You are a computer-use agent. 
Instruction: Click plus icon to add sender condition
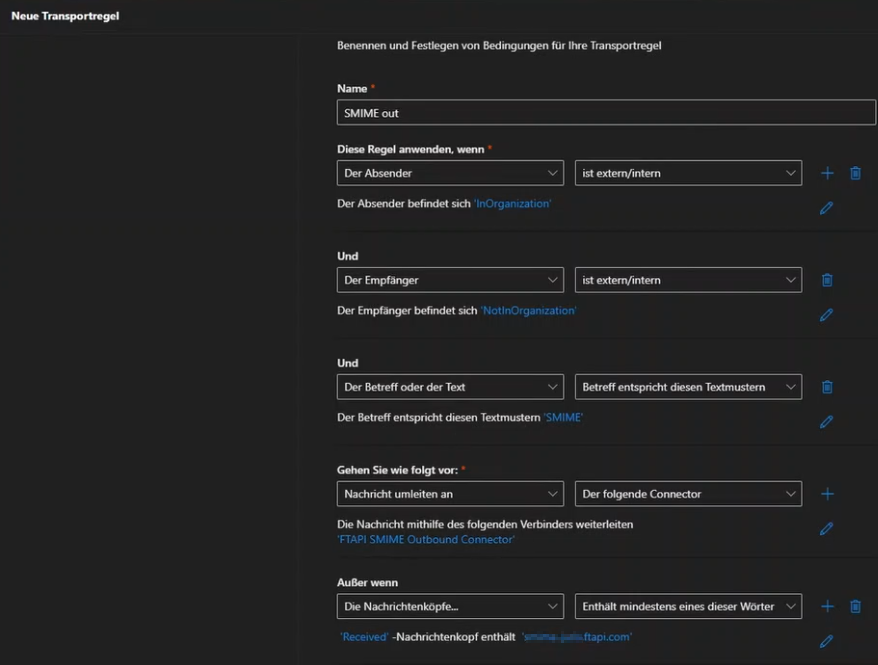(827, 173)
